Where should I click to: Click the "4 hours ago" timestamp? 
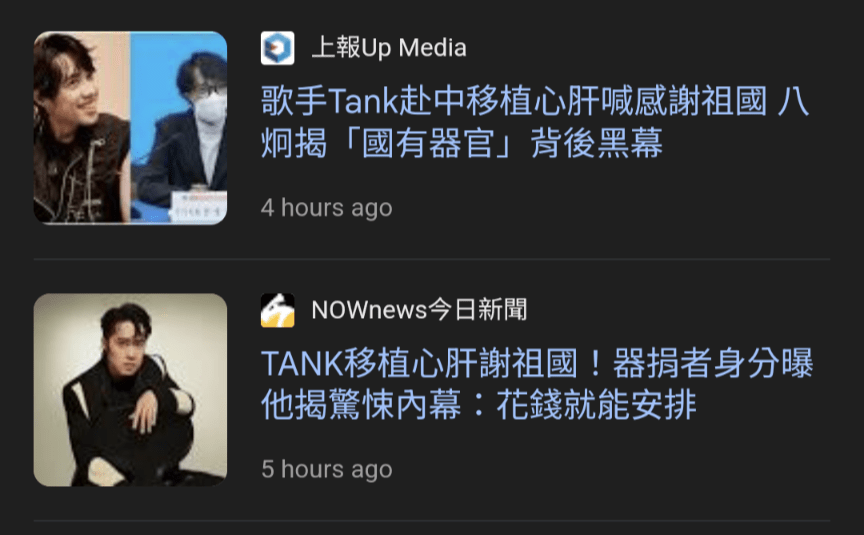(x=327, y=208)
